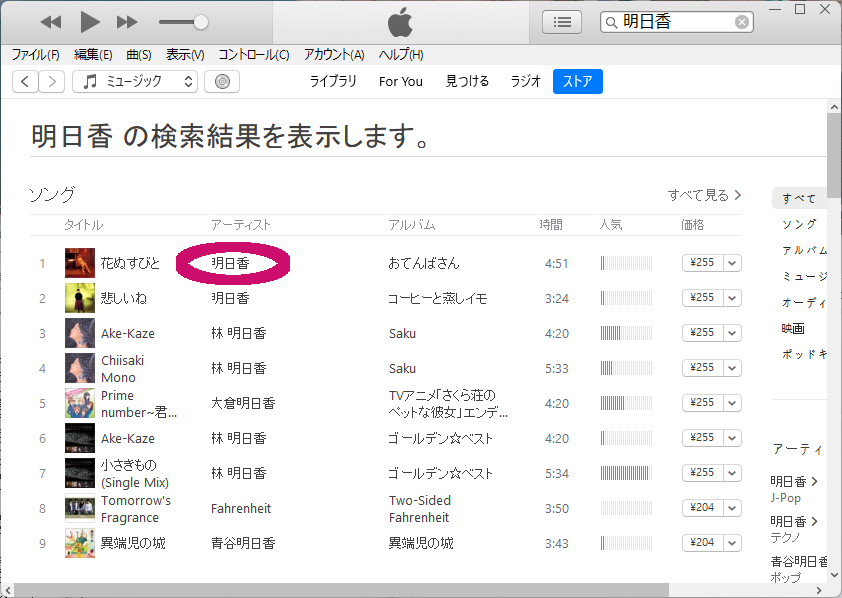Expand price dropdown arrow for Chiisaki Mono

[x=732, y=368]
